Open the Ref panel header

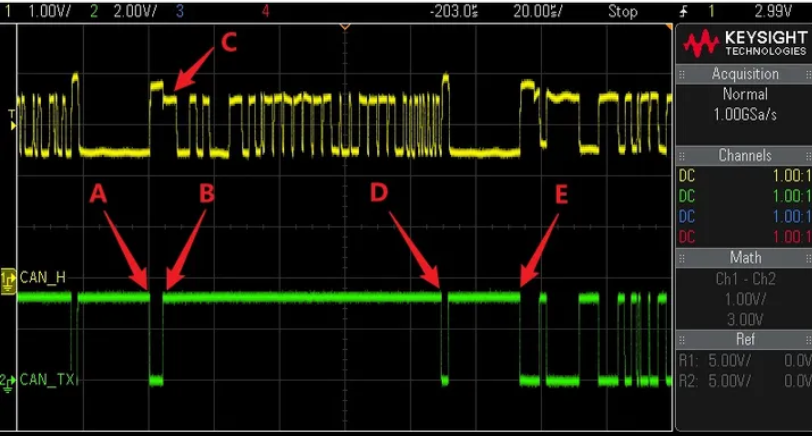point(744,340)
